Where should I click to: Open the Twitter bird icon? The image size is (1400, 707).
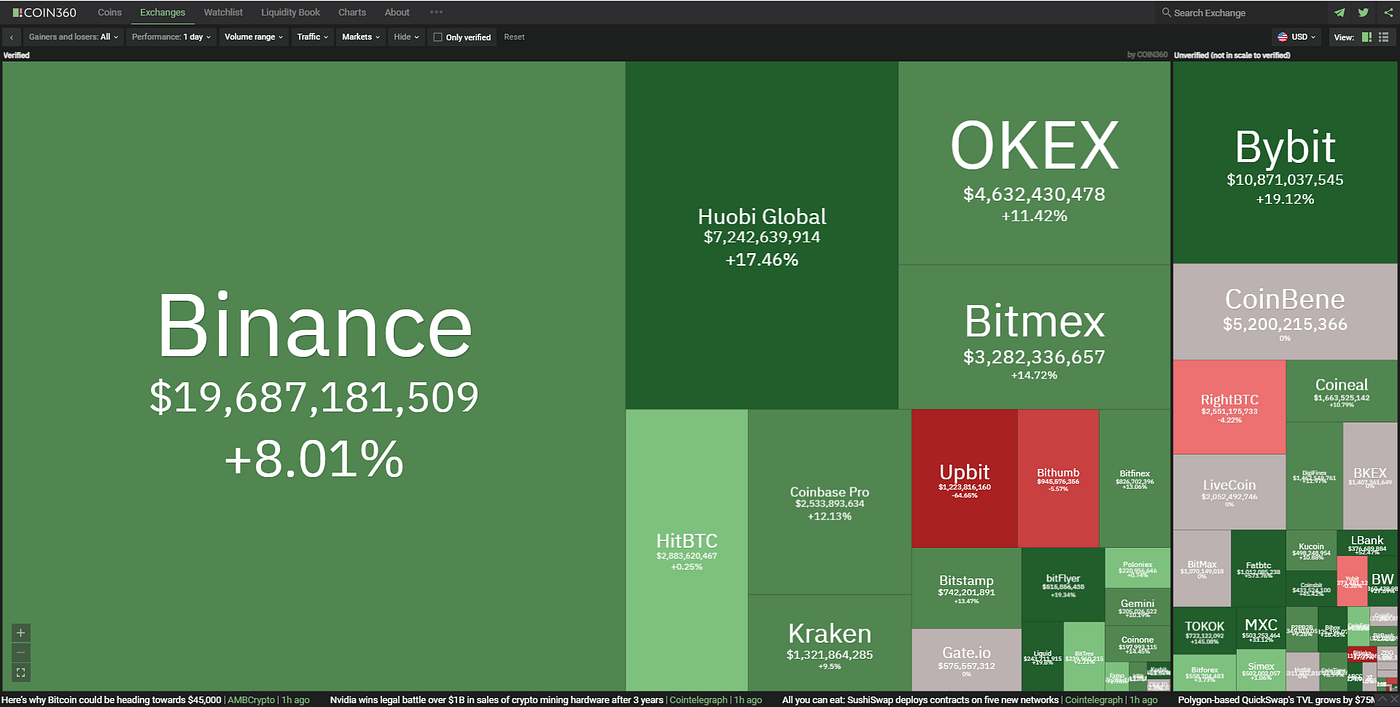[x=1362, y=13]
